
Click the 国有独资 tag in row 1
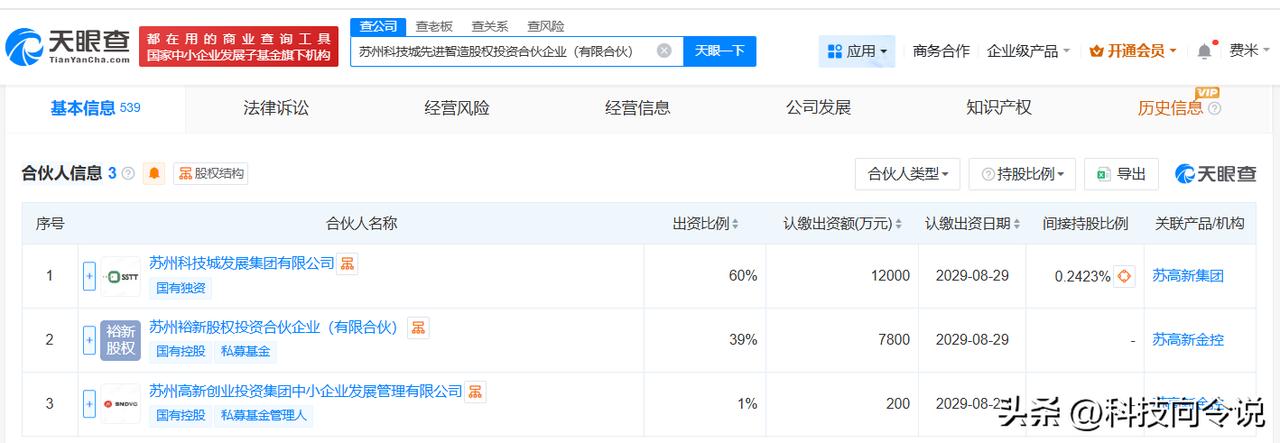coord(180,288)
